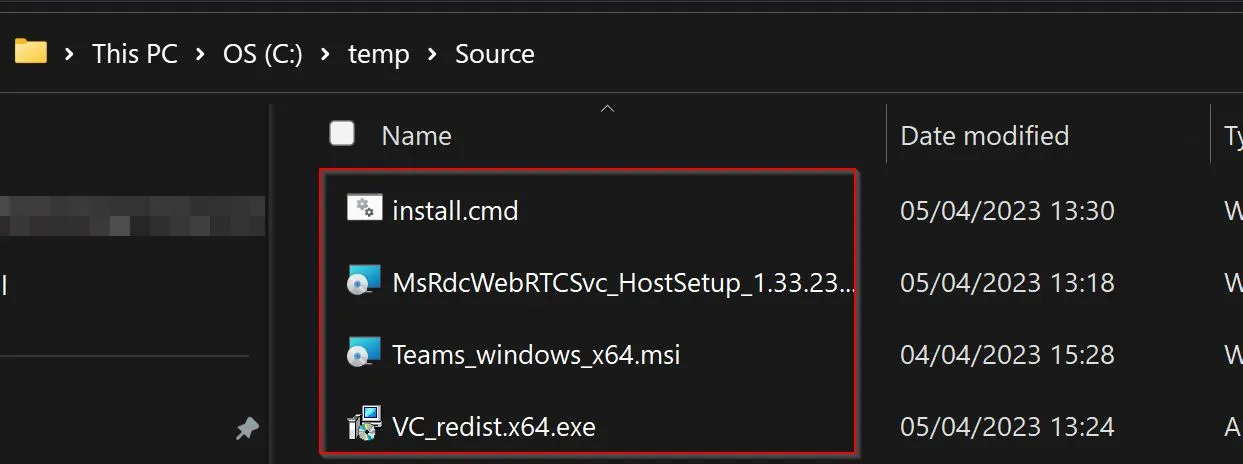Expand the chevron before This PC

point(70,54)
